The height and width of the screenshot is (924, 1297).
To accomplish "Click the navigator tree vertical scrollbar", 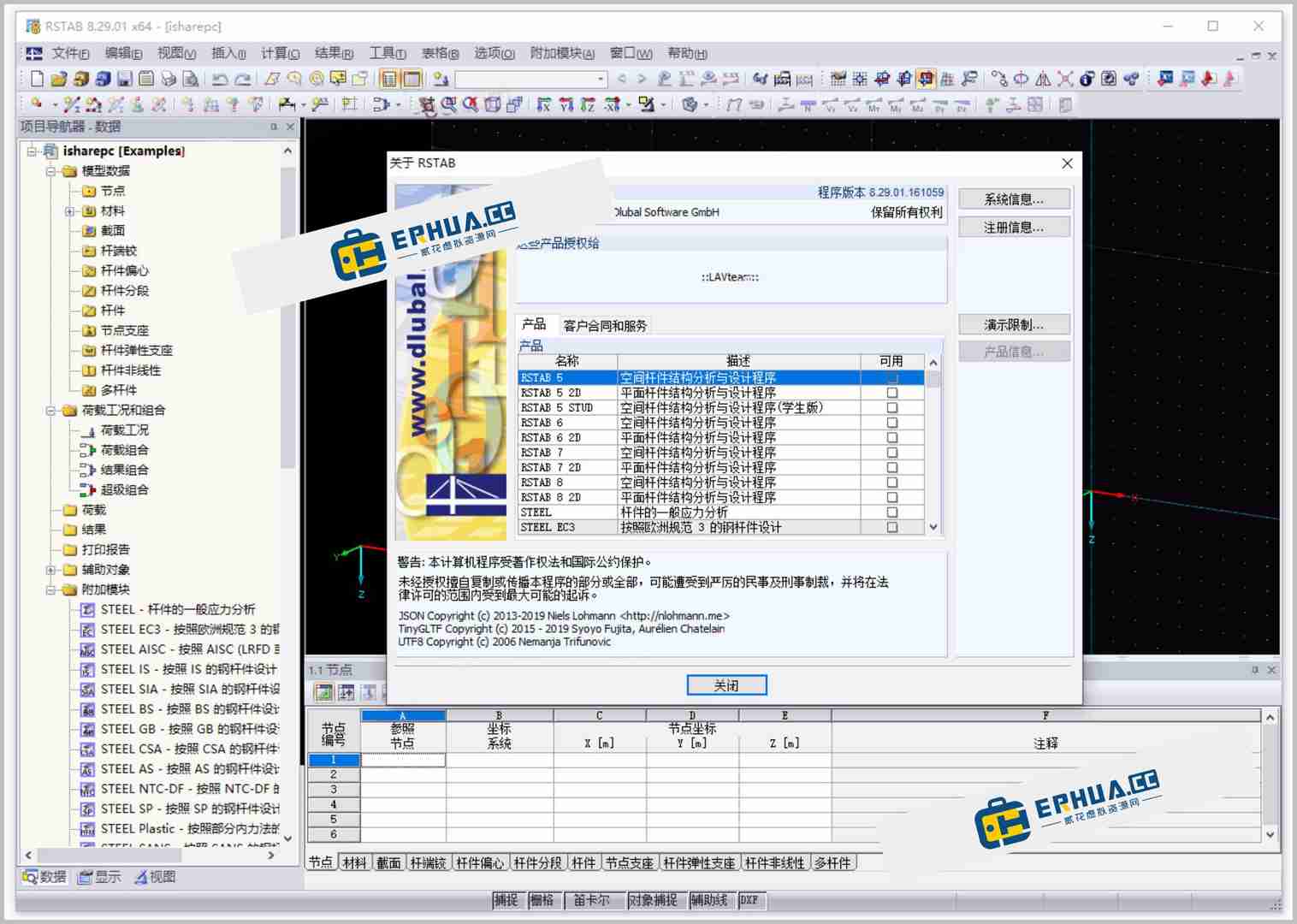I will [287, 494].
